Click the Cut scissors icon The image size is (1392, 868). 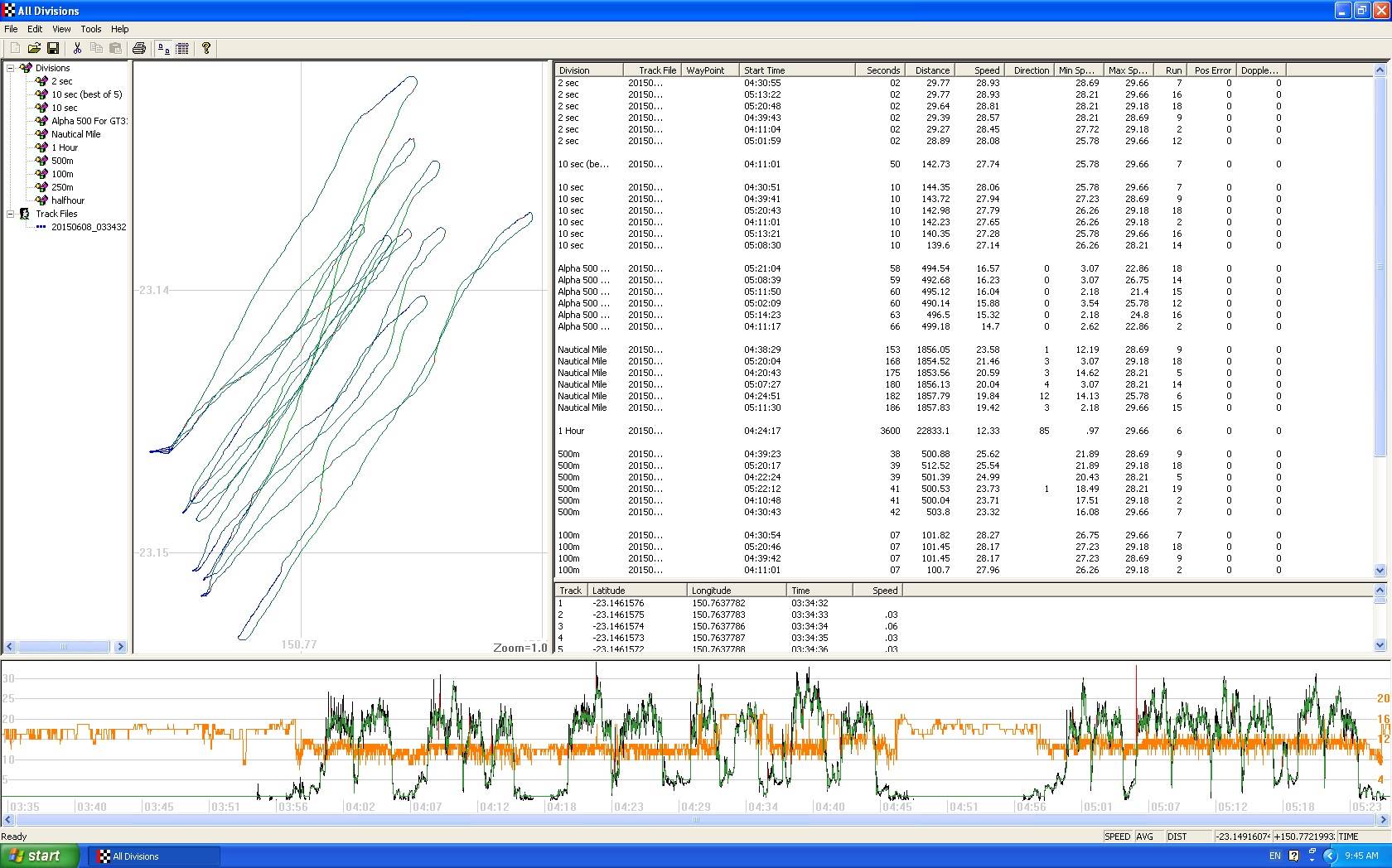click(x=77, y=49)
